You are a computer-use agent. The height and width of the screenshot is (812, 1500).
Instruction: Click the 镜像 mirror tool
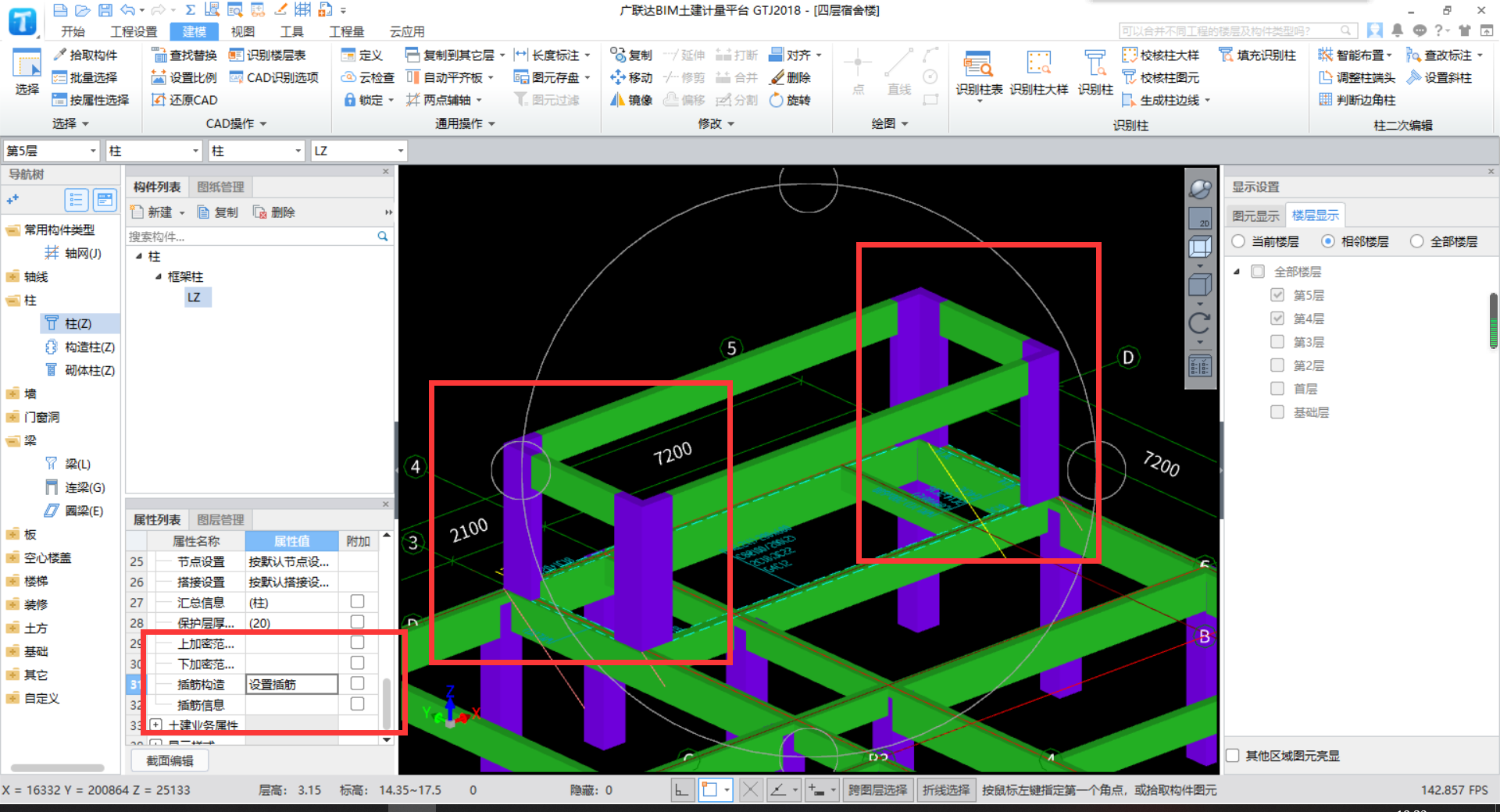click(631, 100)
